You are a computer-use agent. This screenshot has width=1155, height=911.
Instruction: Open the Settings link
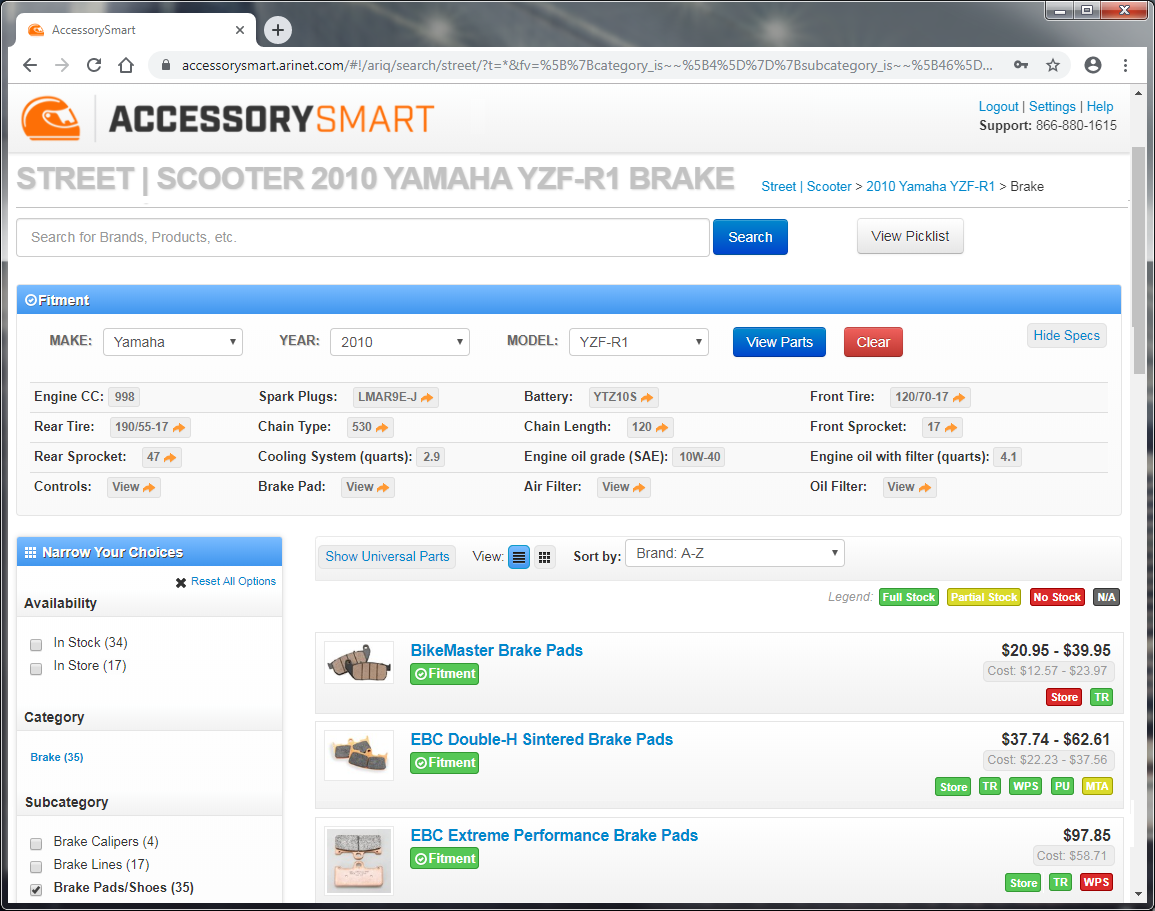tap(1052, 106)
